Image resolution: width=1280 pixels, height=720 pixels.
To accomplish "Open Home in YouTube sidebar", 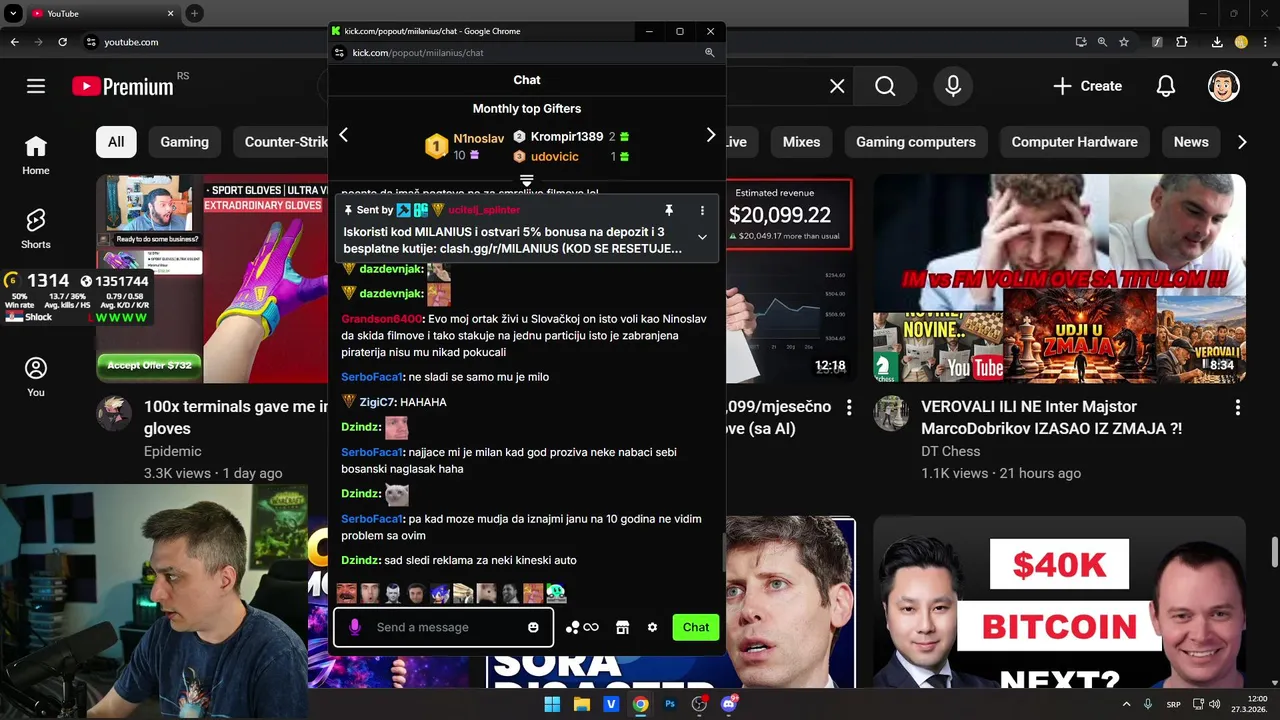I will point(36,155).
